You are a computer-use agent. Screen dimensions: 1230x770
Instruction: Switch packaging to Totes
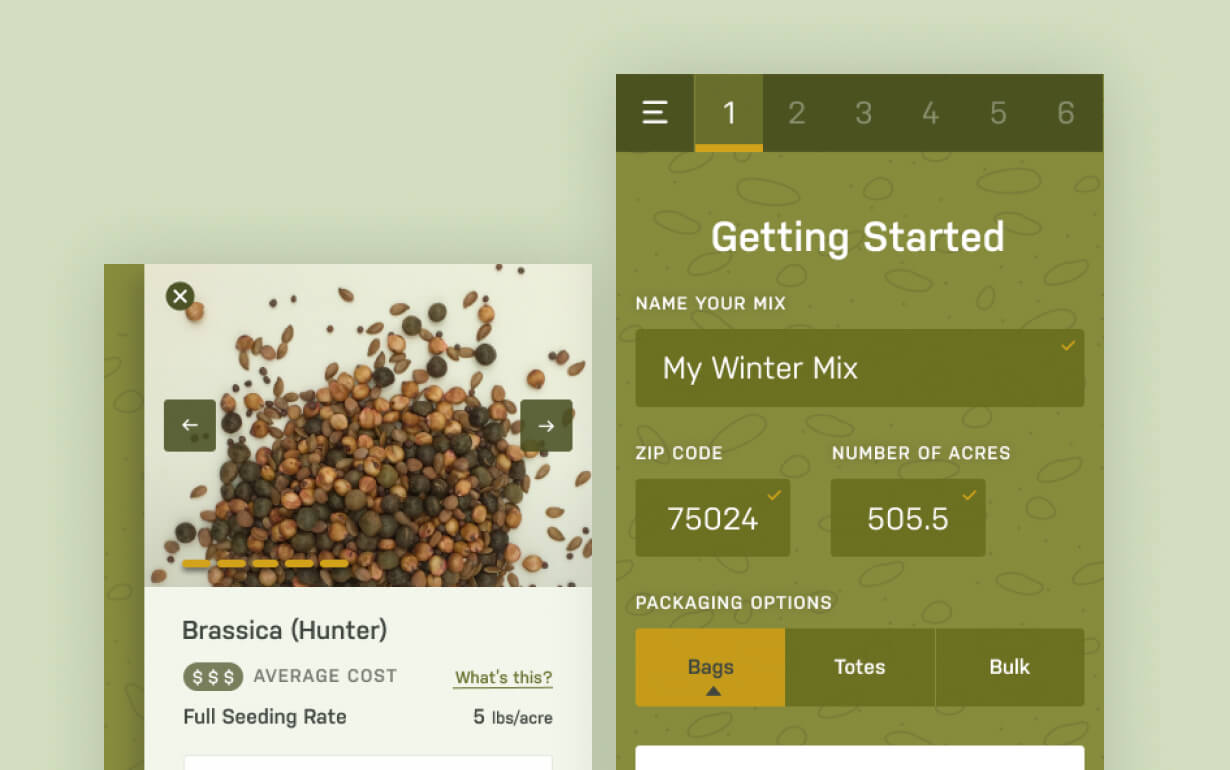[x=860, y=667]
